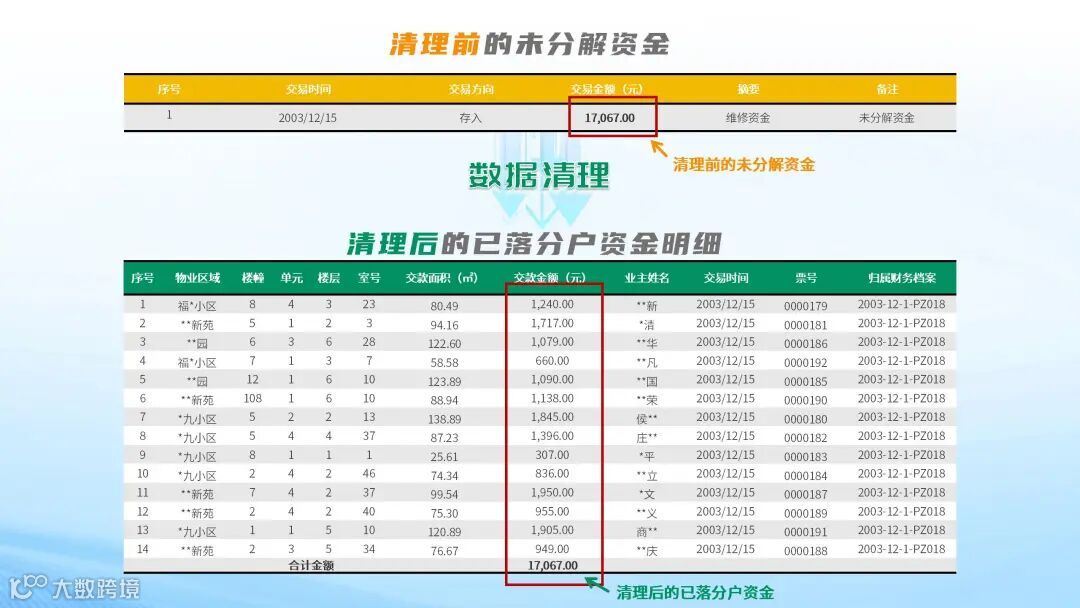The width and height of the screenshot is (1080, 608).
Task: Select the 归属财务档案 column header
Action: click(902, 277)
